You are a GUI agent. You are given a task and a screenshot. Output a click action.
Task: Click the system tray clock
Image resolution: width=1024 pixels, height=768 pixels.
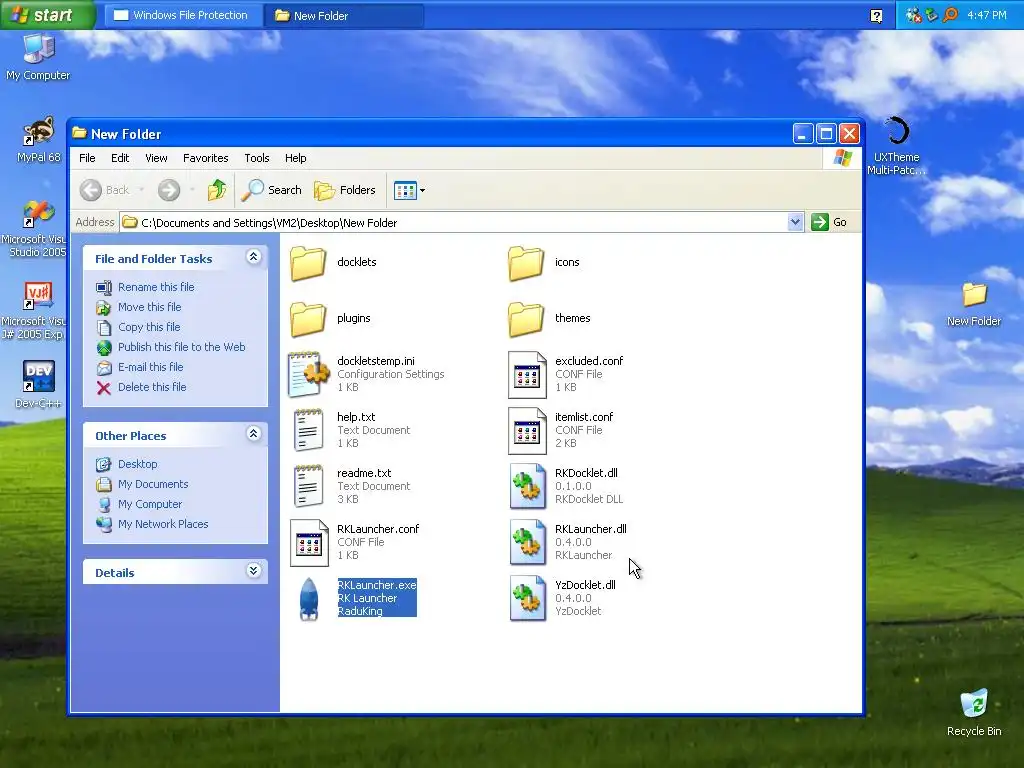pos(987,15)
